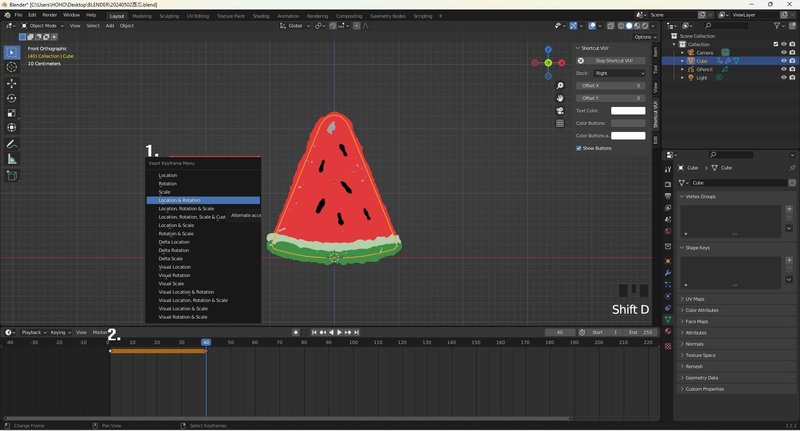Hide GPencil in viewport via eye icon
The width and height of the screenshot is (800, 431).
(784, 69)
